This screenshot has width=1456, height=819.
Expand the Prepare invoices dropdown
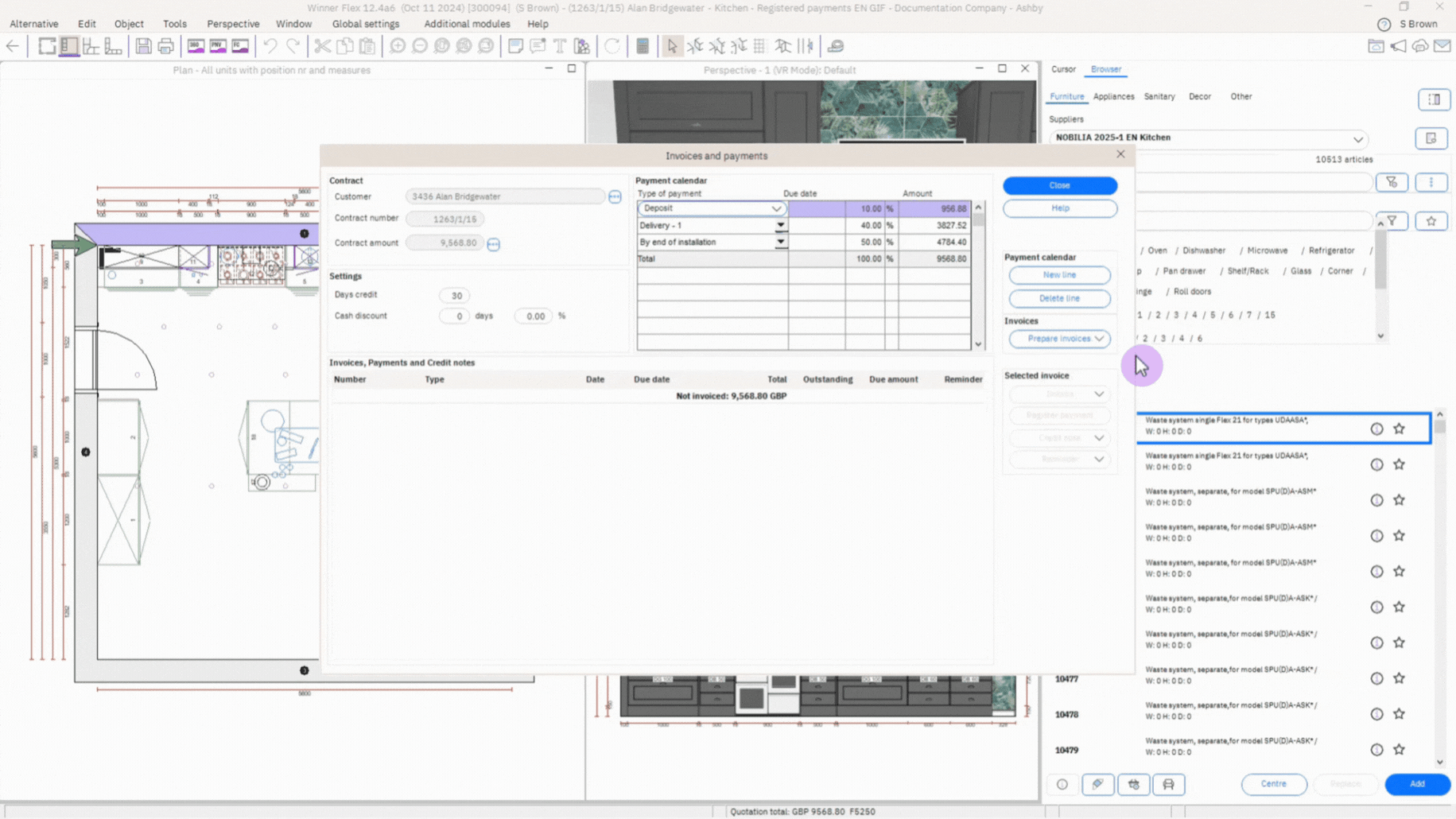[1099, 339]
